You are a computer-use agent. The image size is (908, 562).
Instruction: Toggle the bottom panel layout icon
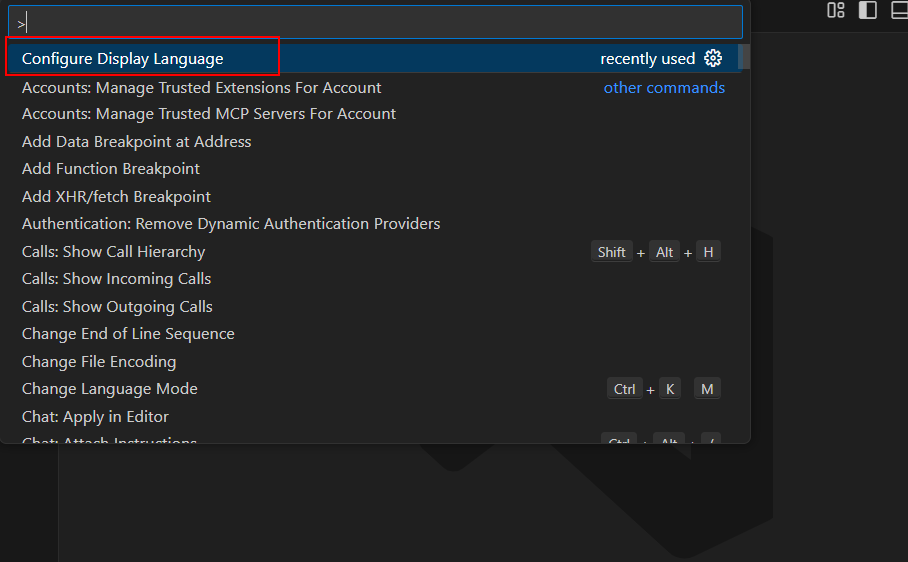899,11
